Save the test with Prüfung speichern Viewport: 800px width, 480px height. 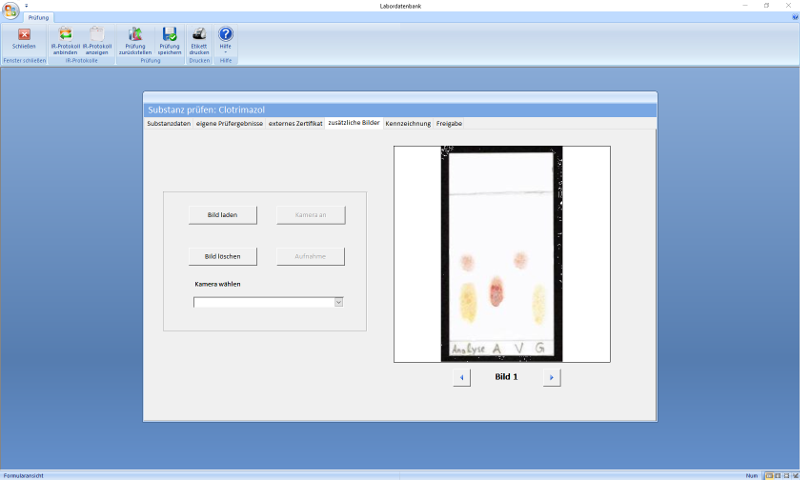coord(169,39)
